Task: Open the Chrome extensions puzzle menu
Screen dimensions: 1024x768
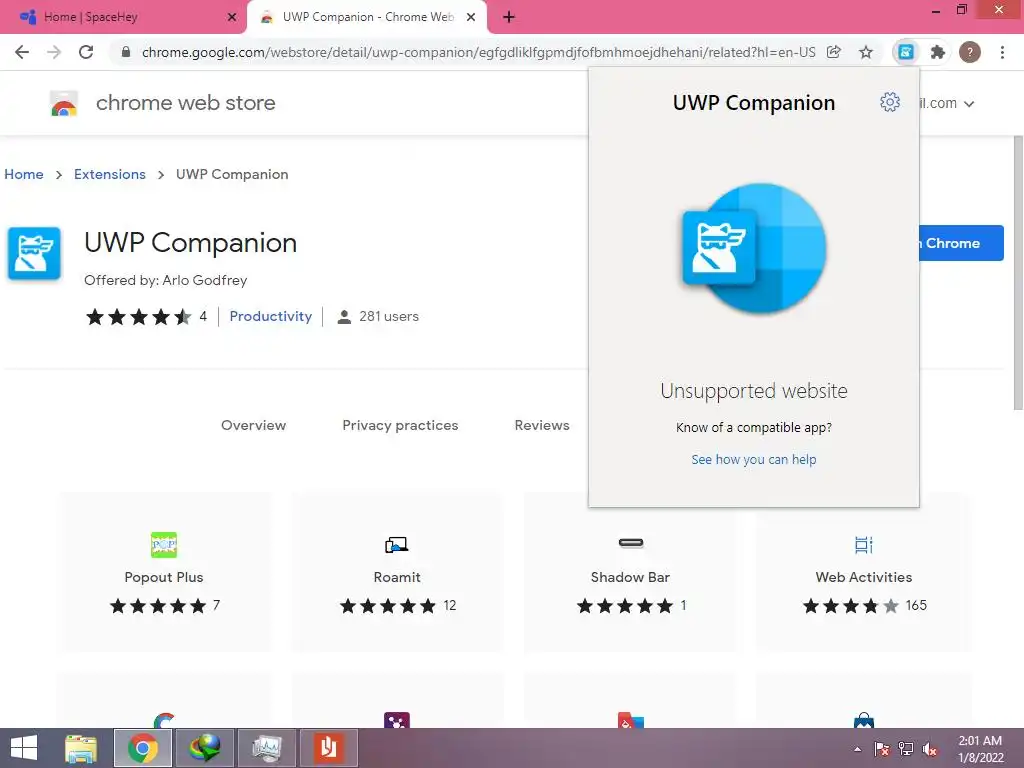Action: [938, 52]
